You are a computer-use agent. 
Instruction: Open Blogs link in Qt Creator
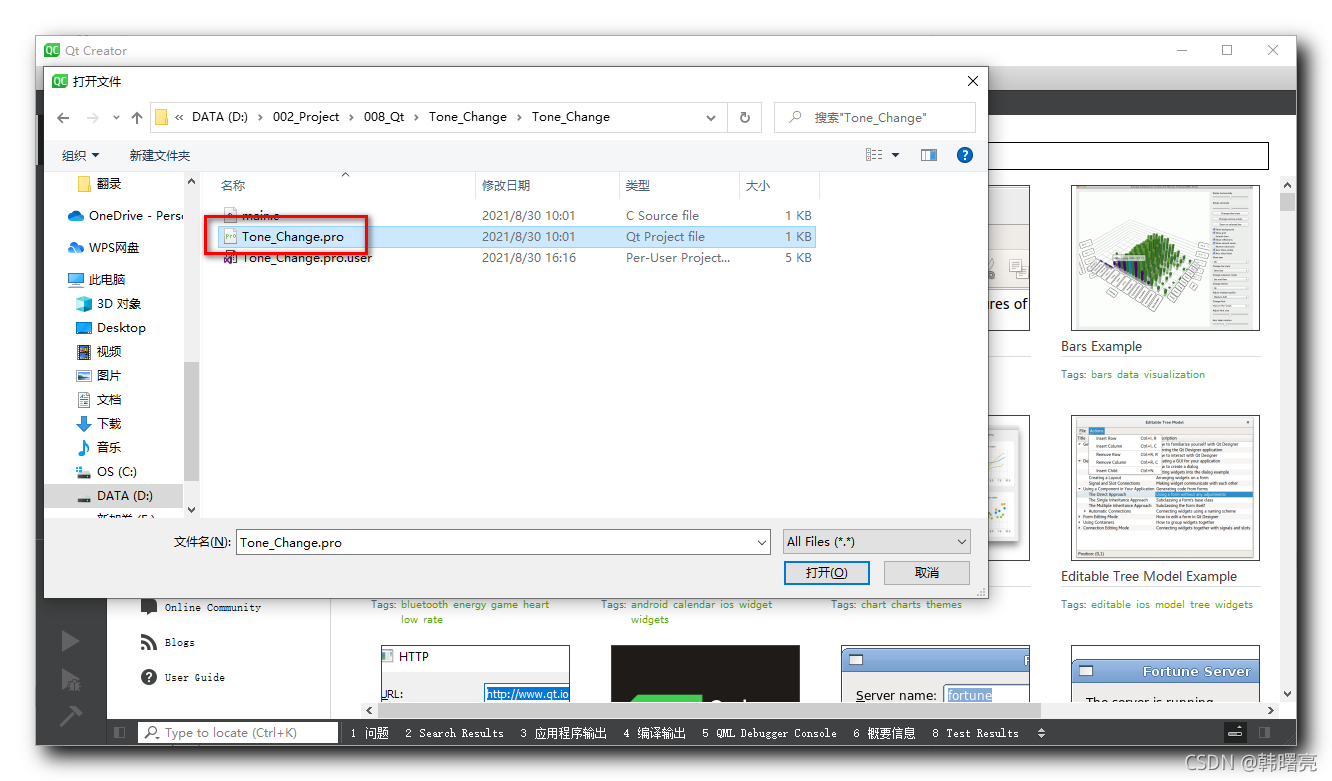point(167,642)
